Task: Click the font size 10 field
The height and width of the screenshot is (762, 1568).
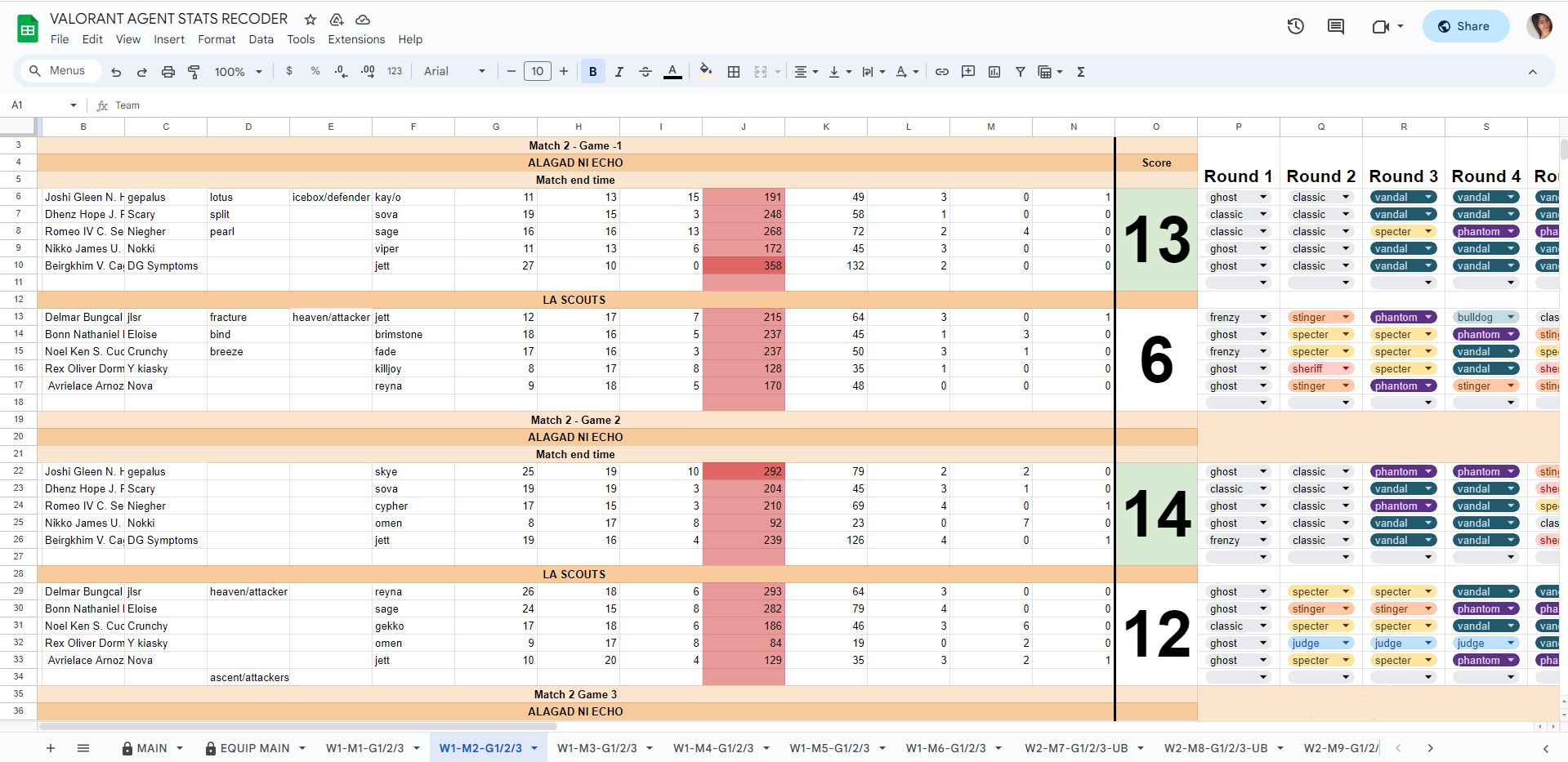Action: [538, 72]
